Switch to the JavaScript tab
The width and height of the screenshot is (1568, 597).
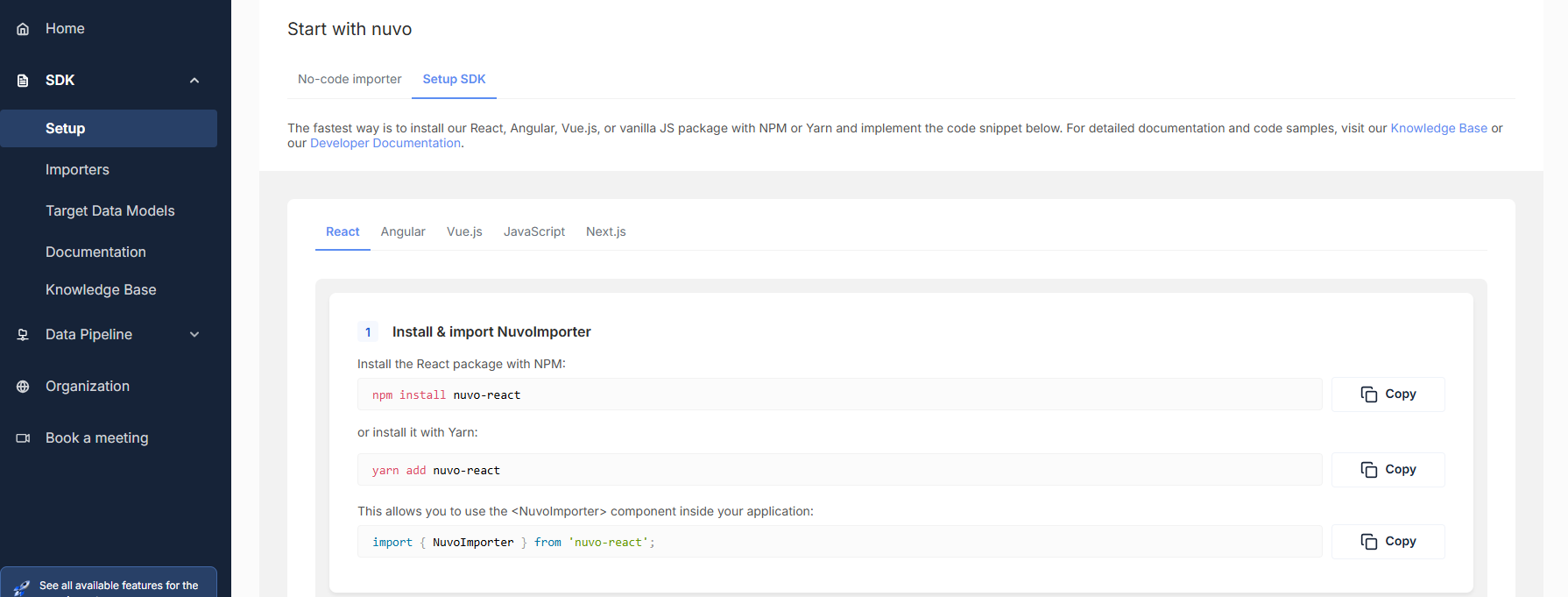pos(534,231)
